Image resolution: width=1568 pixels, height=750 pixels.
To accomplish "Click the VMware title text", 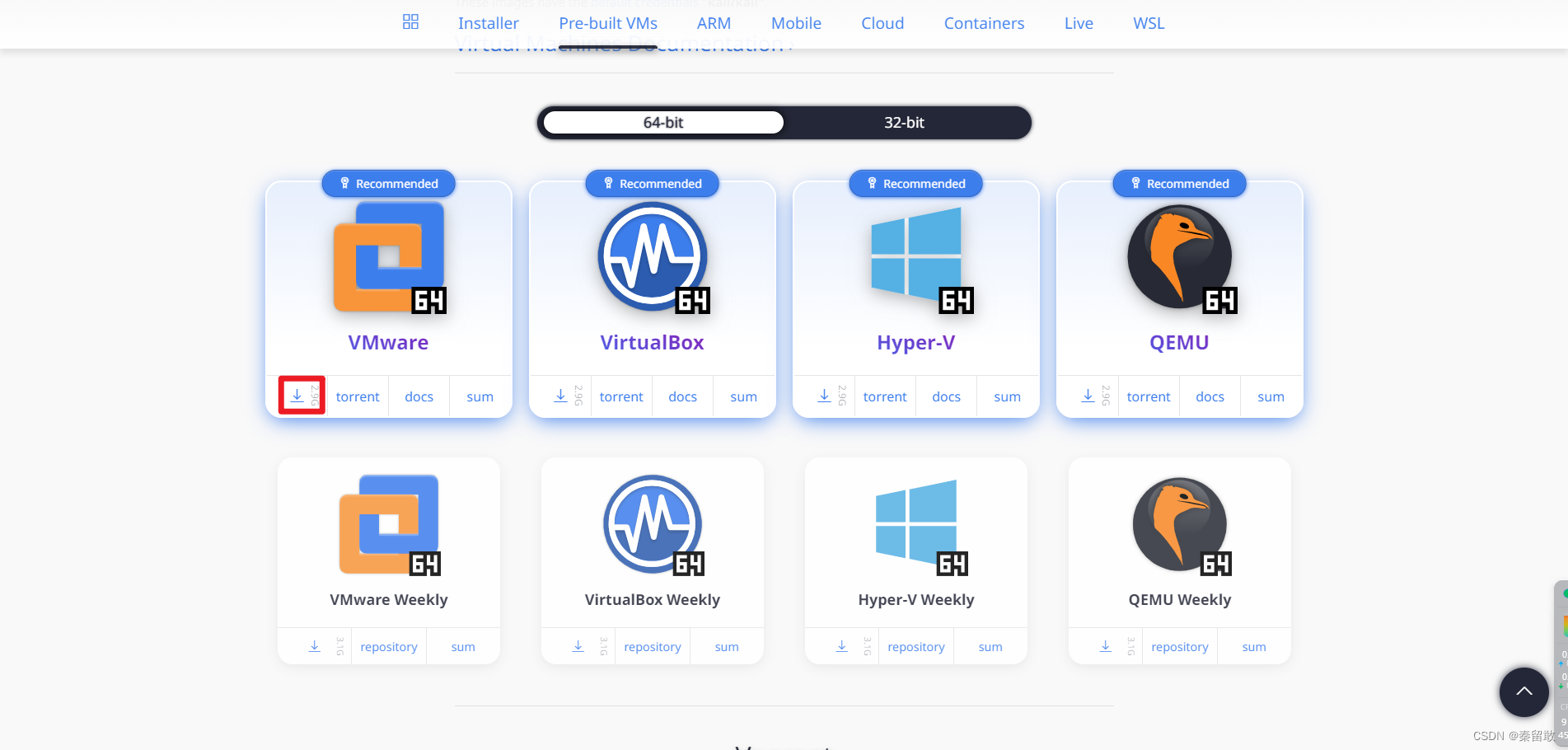I will 388,343.
